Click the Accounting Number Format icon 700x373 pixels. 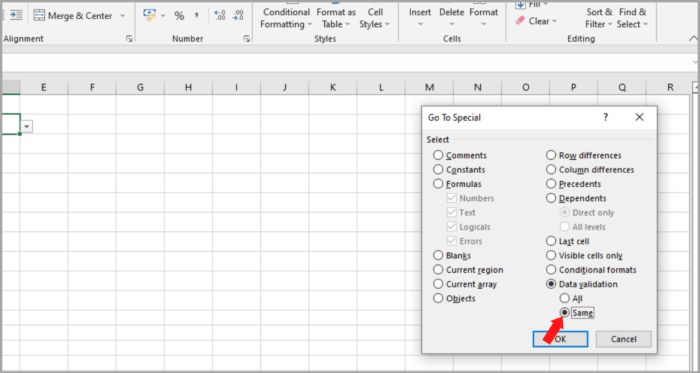tap(150, 15)
